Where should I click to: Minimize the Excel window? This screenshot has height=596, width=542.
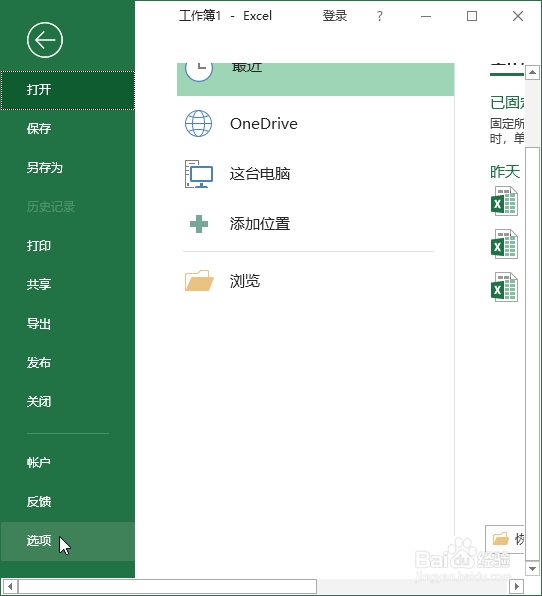426,16
